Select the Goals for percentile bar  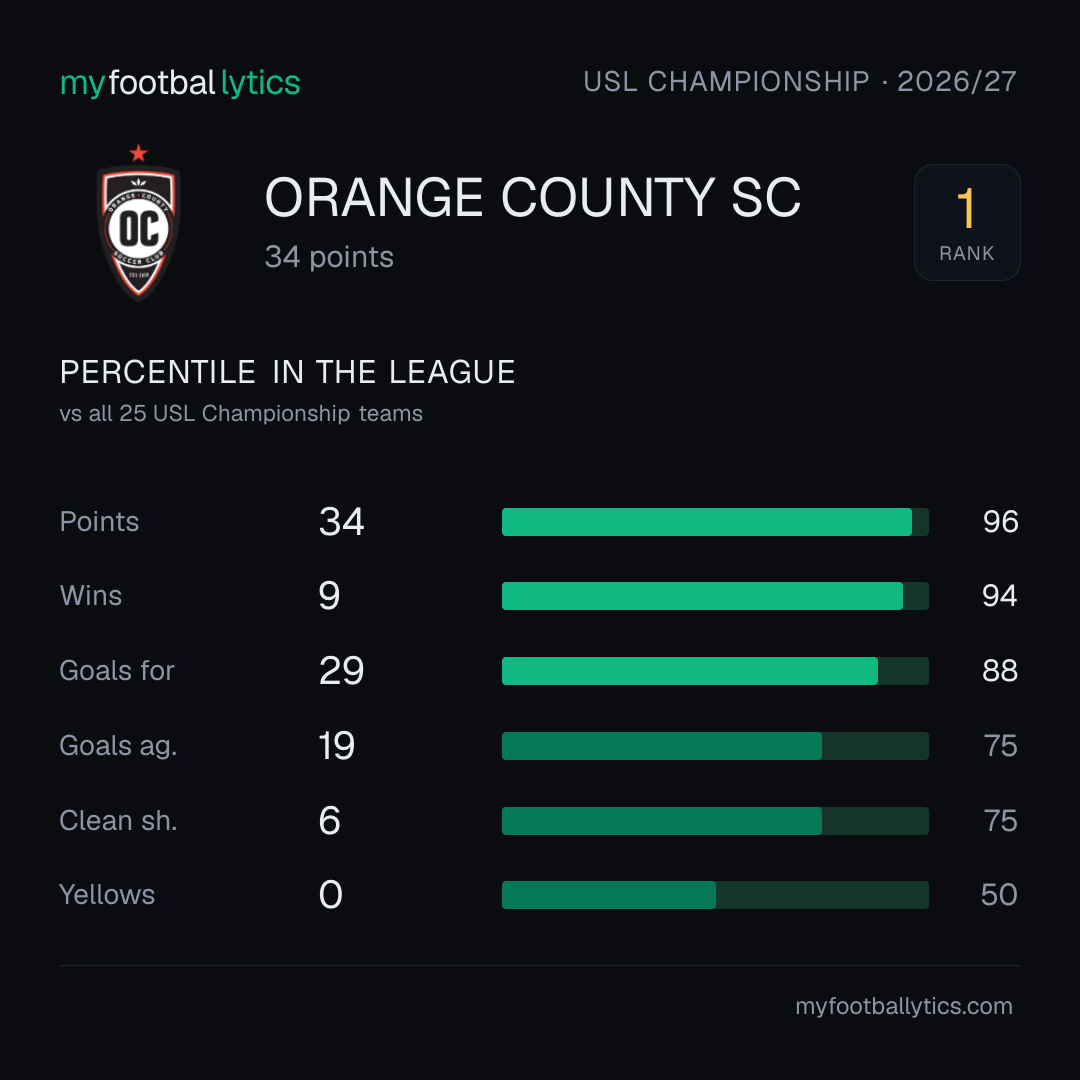click(x=715, y=671)
